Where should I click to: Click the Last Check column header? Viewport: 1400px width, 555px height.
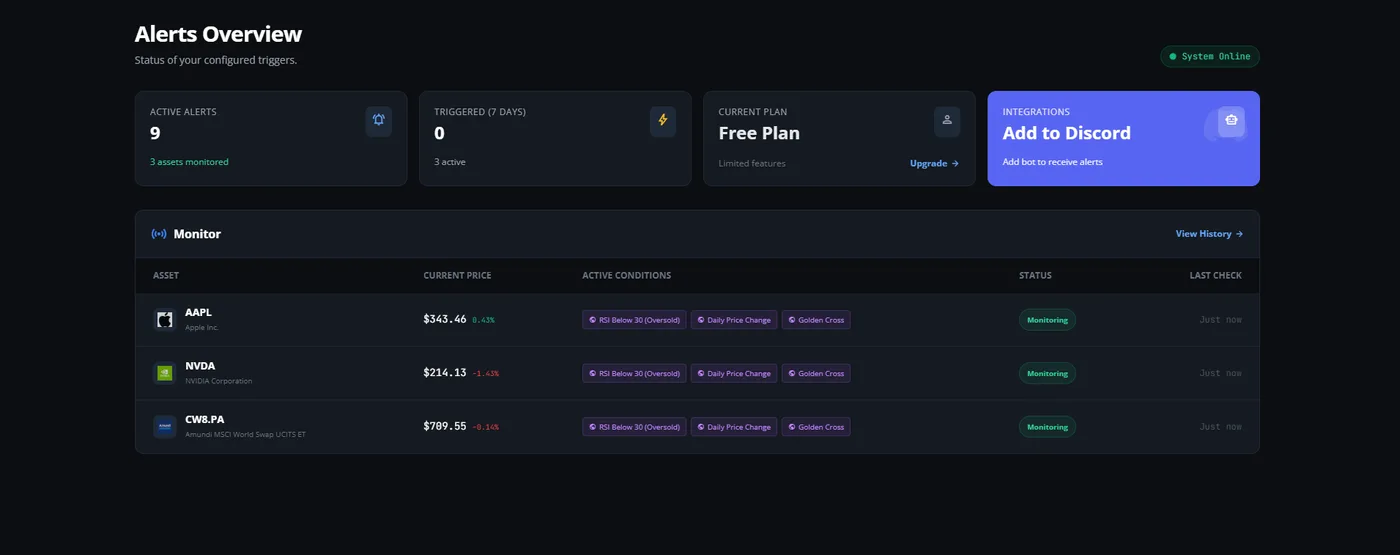click(1216, 276)
